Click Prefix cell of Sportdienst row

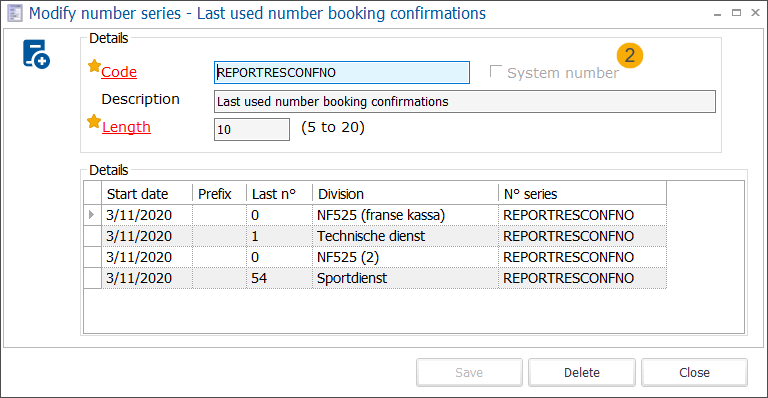tap(219, 278)
